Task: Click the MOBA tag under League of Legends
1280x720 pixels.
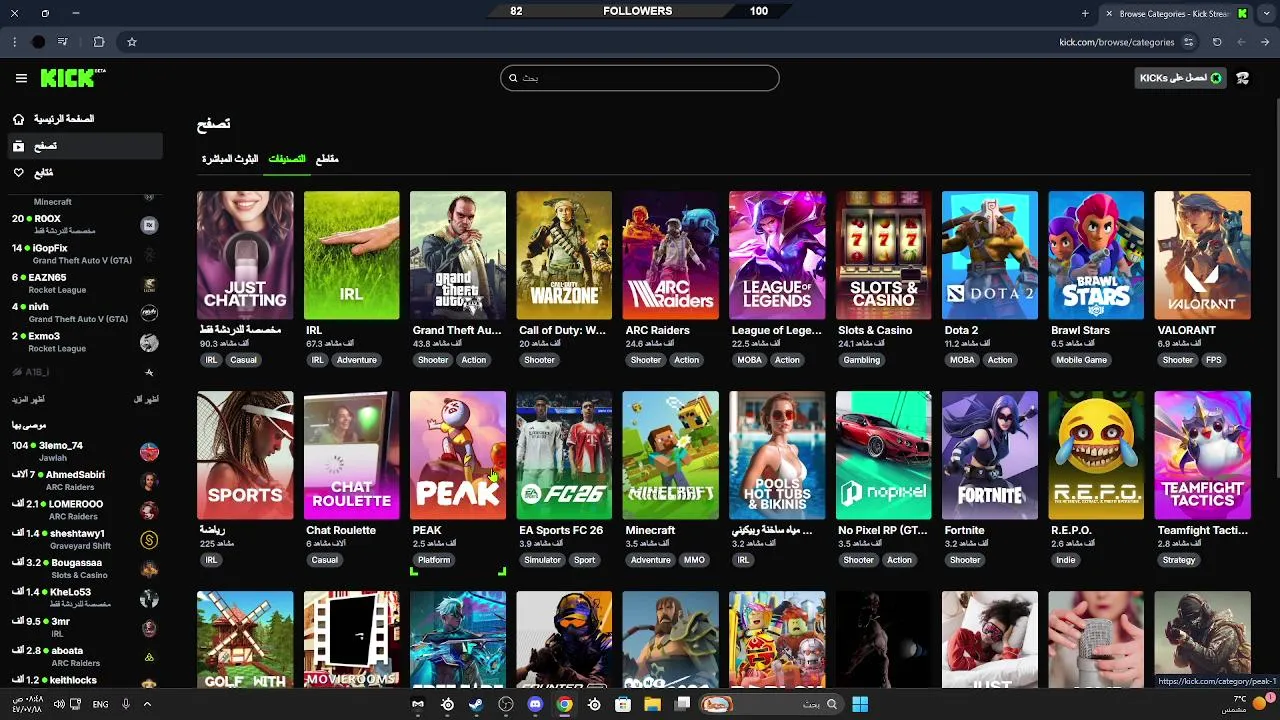Action: click(x=749, y=360)
